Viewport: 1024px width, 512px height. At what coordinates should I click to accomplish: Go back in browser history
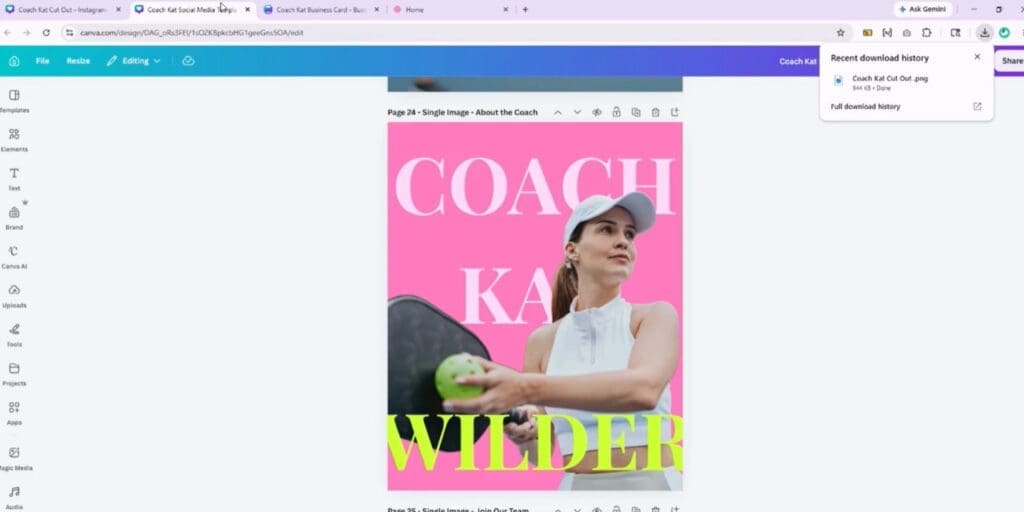click(7, 33)
